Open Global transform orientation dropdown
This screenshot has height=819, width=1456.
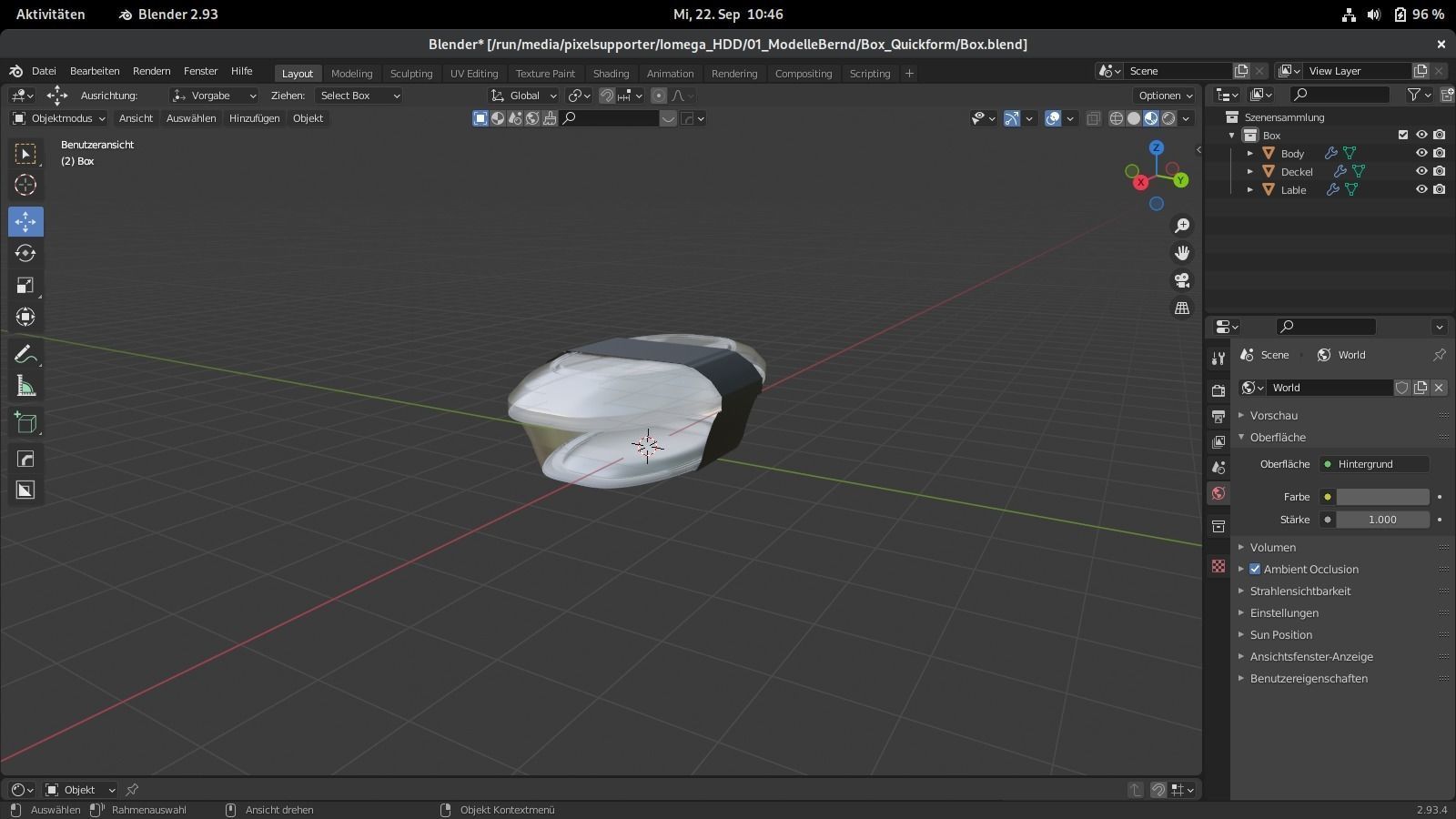coord(523,96)
